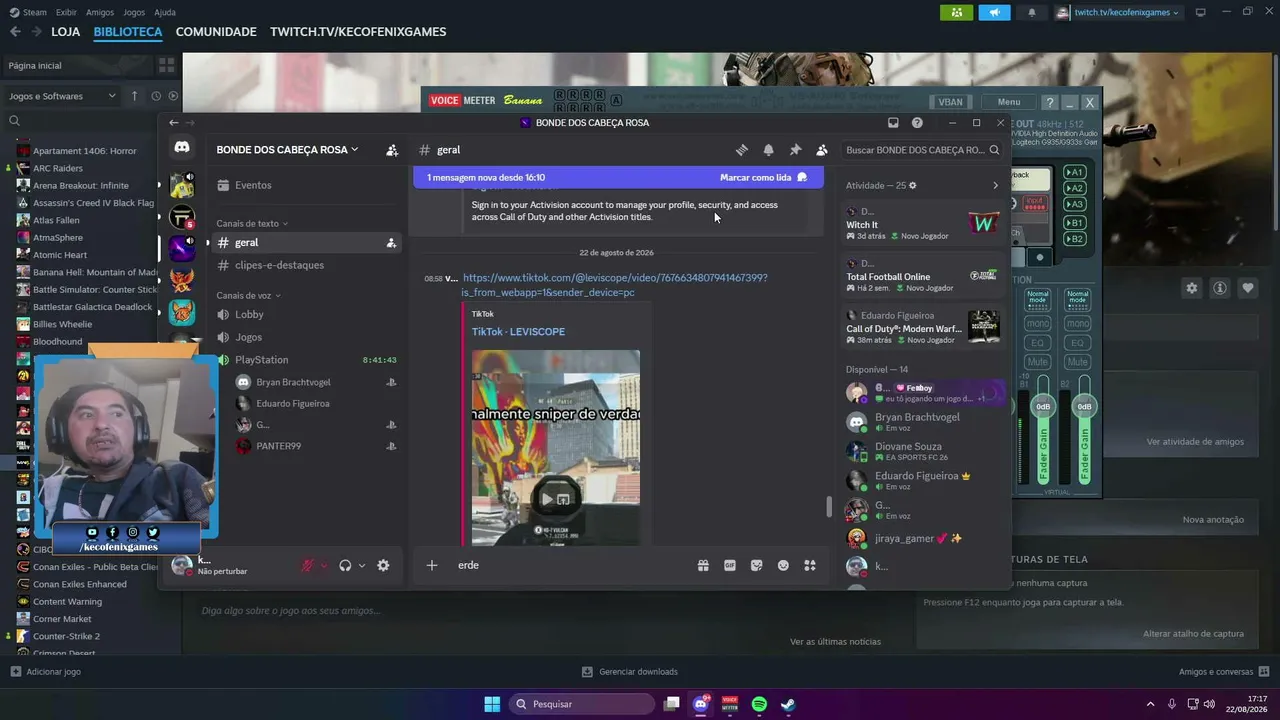Open the TikTok video URL link
1280x720 pixels.
(614, 285)
